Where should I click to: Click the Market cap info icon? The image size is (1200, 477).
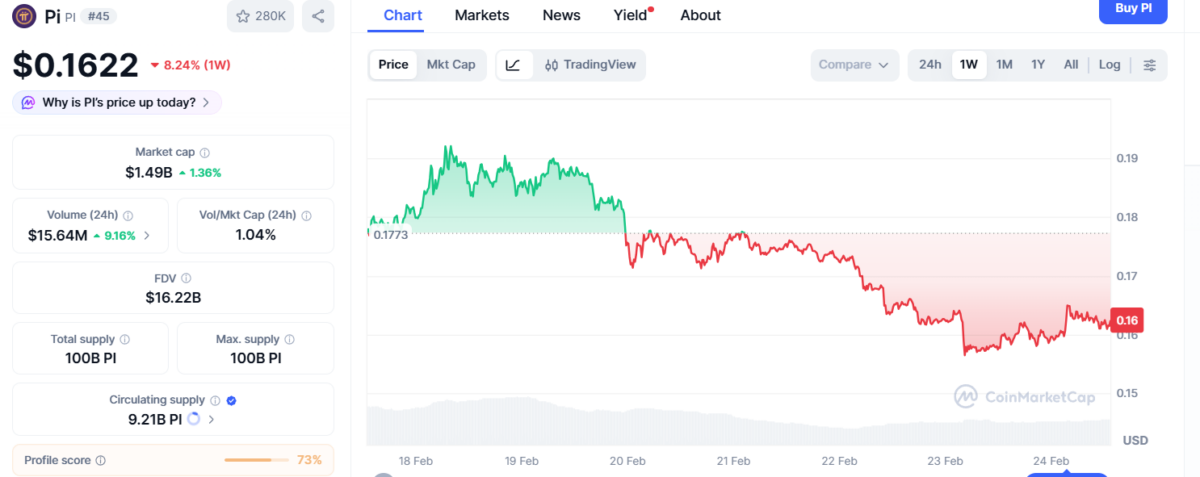coord(205,153)
